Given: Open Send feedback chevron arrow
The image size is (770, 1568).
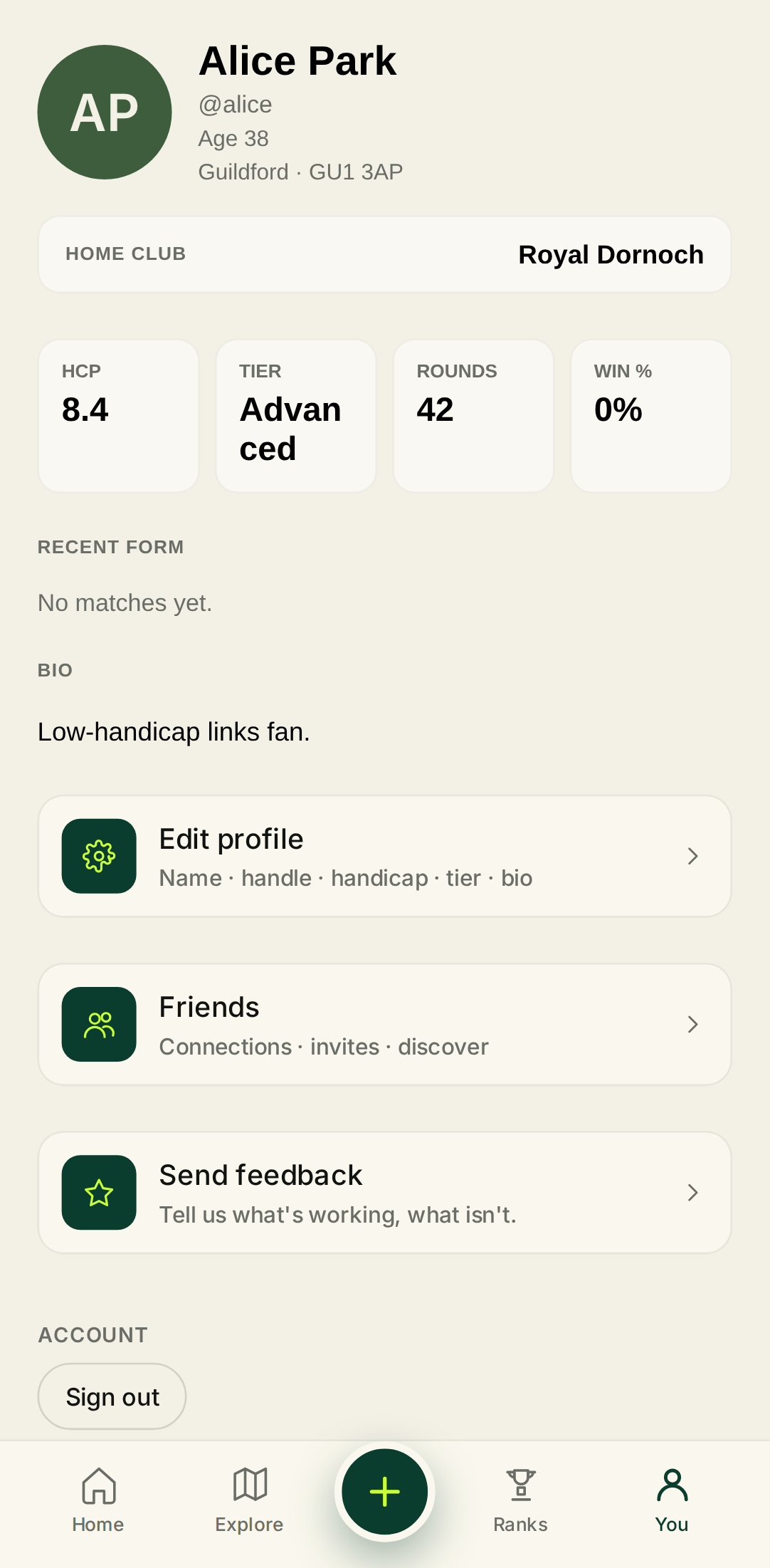Looking at the screenshot, I should click(x=692, y=1193).
